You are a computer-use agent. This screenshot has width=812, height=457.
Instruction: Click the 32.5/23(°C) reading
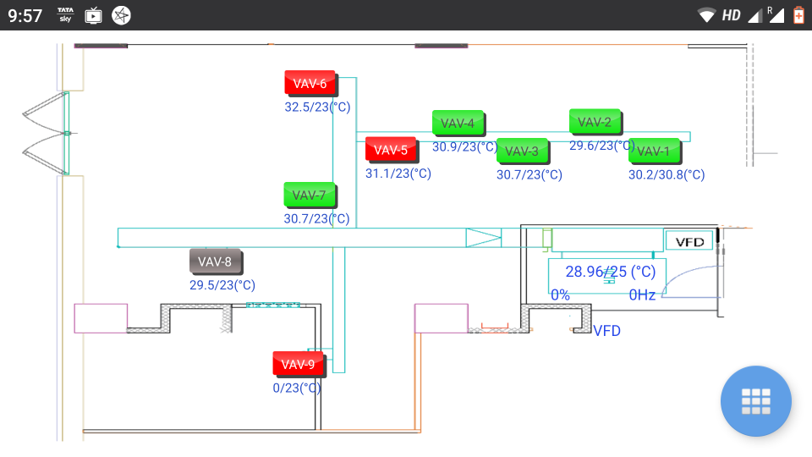click(x=317, y=107)
